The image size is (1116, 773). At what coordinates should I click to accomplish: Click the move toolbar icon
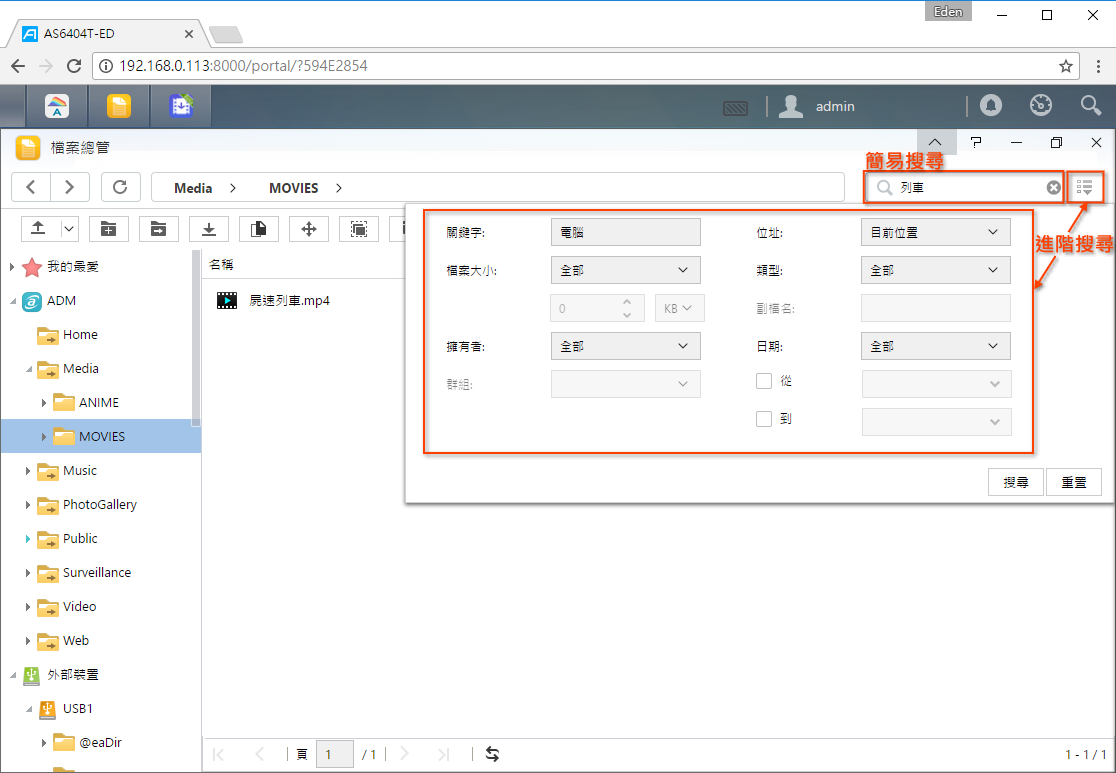[309, 228]
